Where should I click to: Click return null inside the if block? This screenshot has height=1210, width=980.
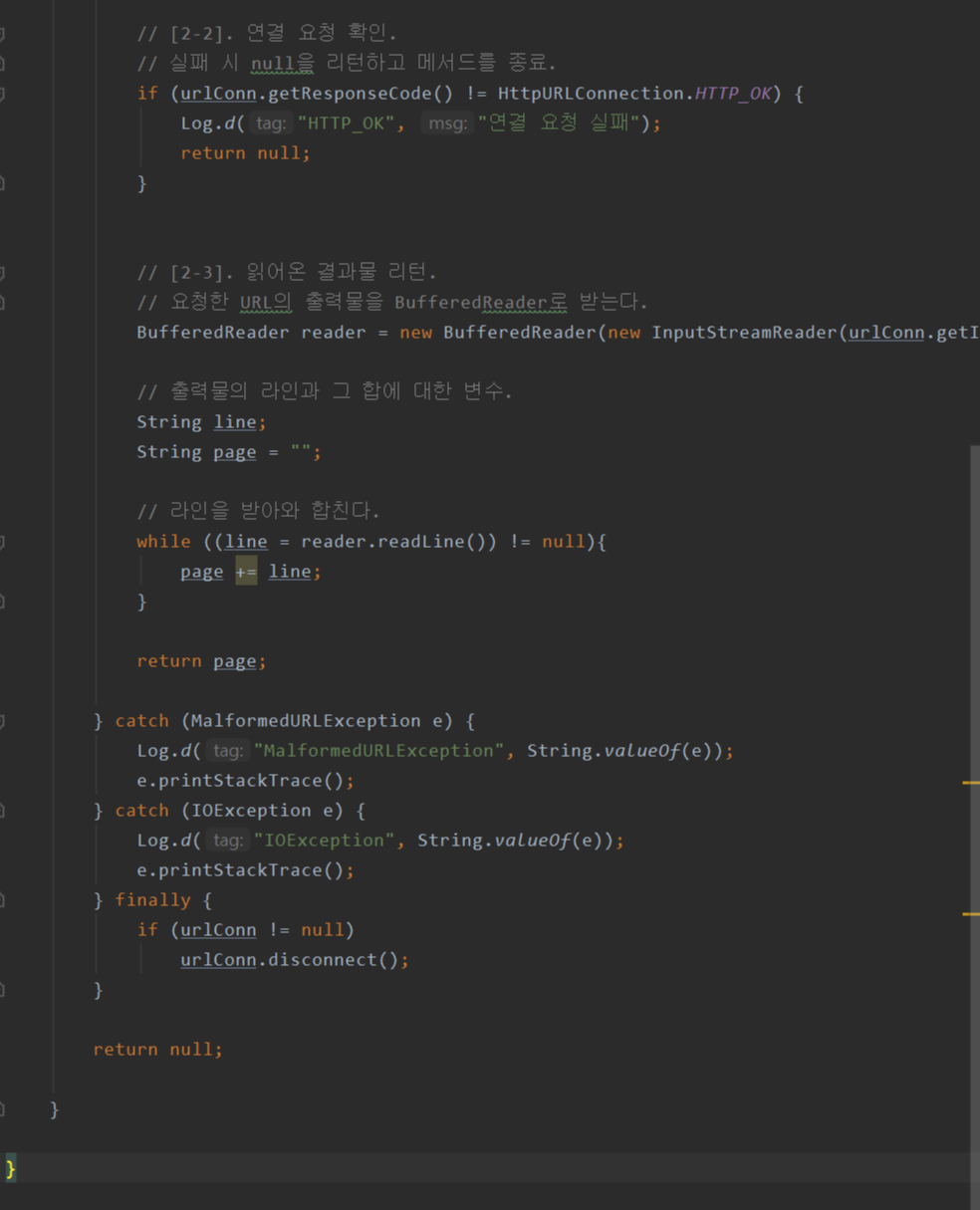pos(245,153)
